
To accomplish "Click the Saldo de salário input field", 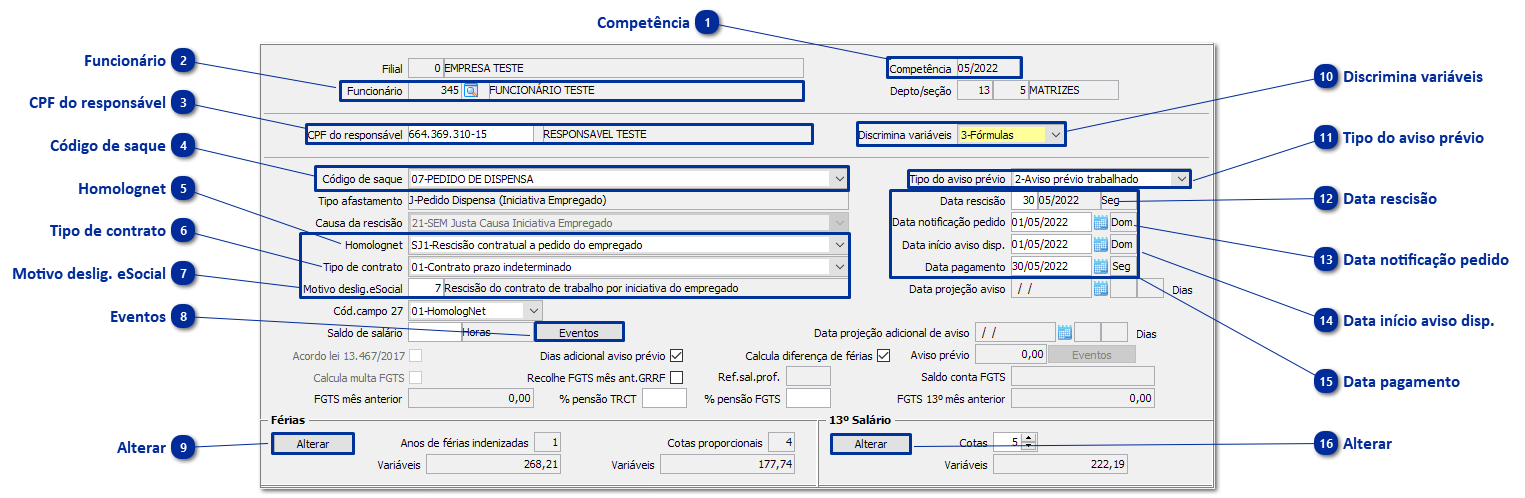I will [x=435, y=332].
